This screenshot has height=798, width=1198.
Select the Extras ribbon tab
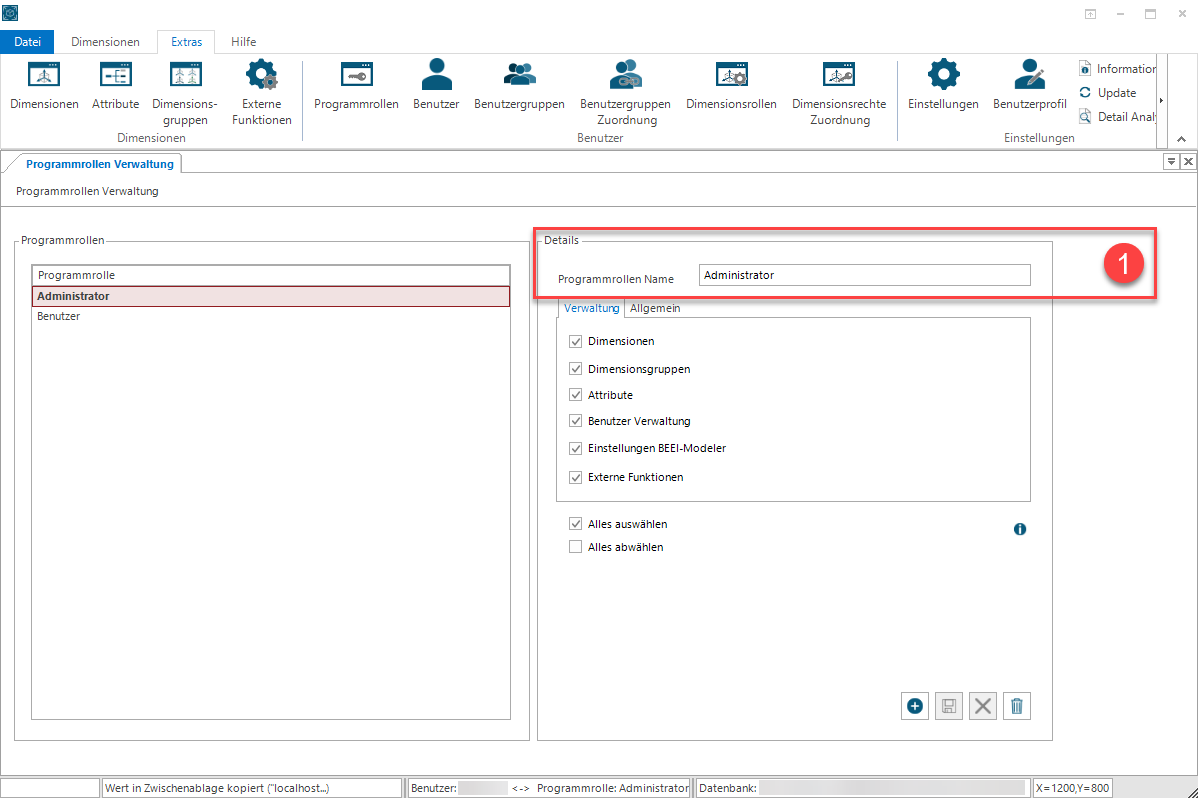pyautogui.click(x=186, y=41)
